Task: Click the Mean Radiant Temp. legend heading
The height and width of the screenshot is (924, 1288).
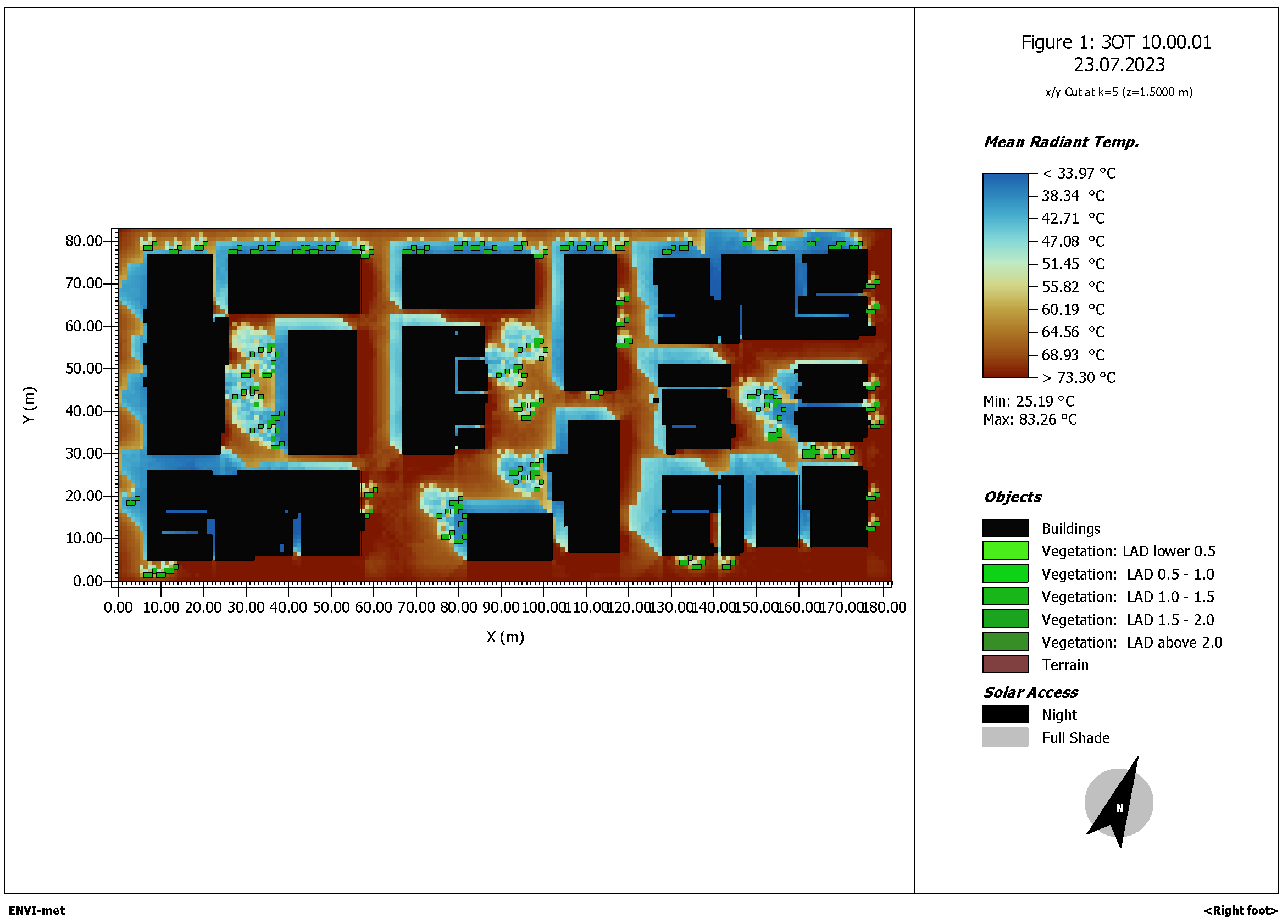Action: (x=1061, y=142)
